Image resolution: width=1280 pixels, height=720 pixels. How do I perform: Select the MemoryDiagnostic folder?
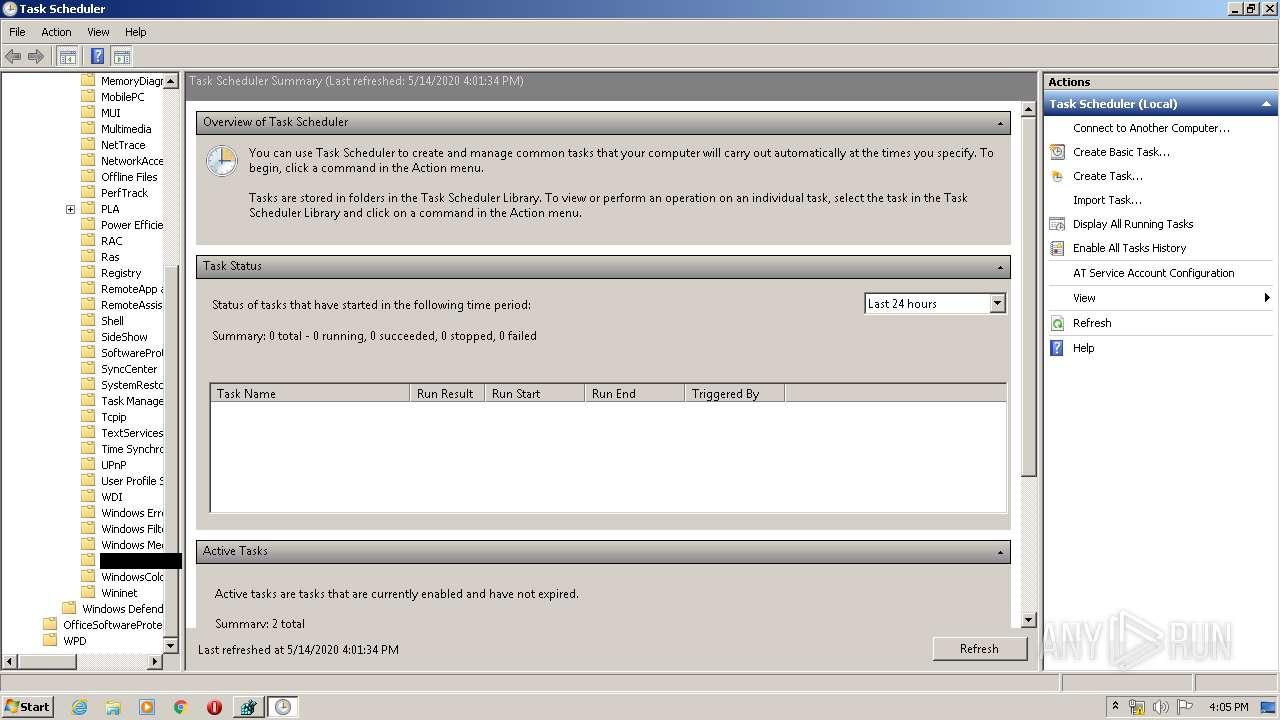[131, 81]
